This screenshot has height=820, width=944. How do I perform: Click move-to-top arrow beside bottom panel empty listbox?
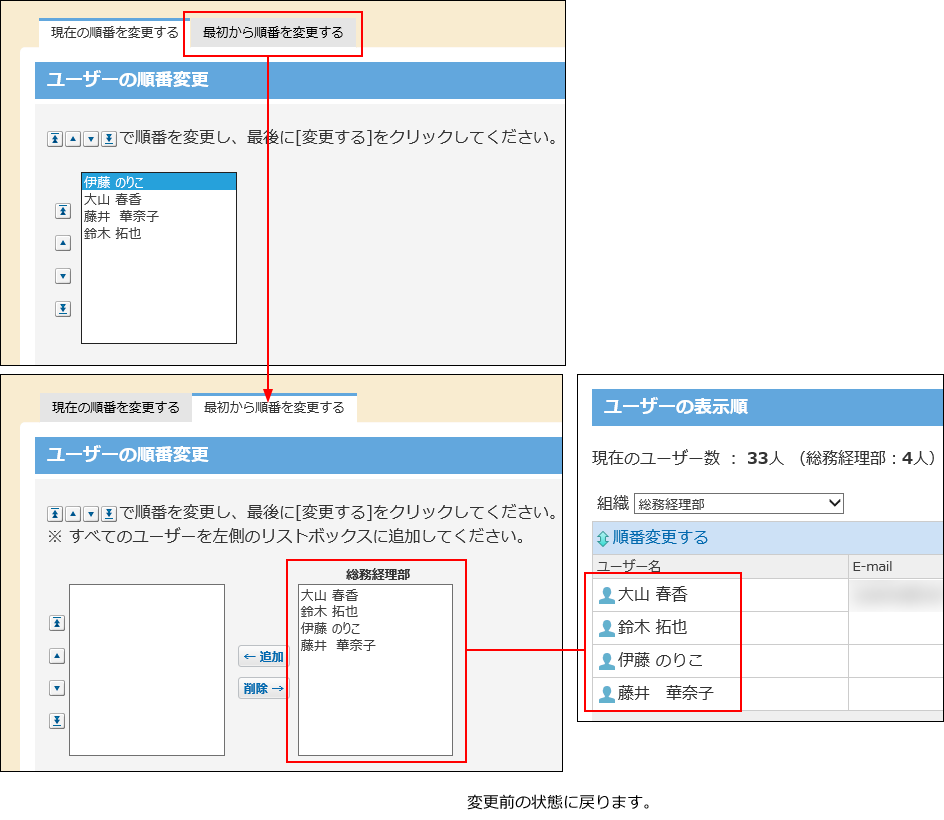(57, 623)
